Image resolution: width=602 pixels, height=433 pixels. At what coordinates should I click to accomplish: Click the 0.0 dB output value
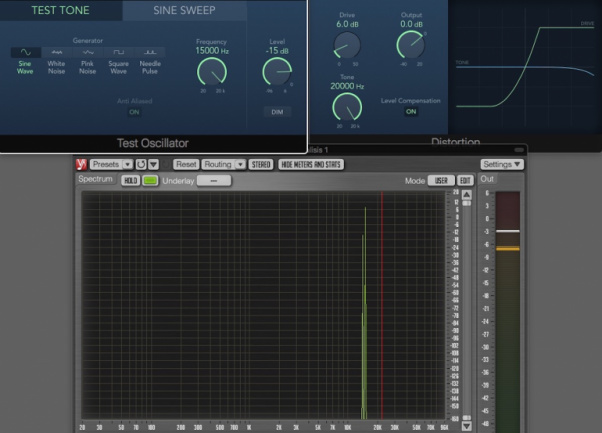pyautogui.click(x=411, y=24)
